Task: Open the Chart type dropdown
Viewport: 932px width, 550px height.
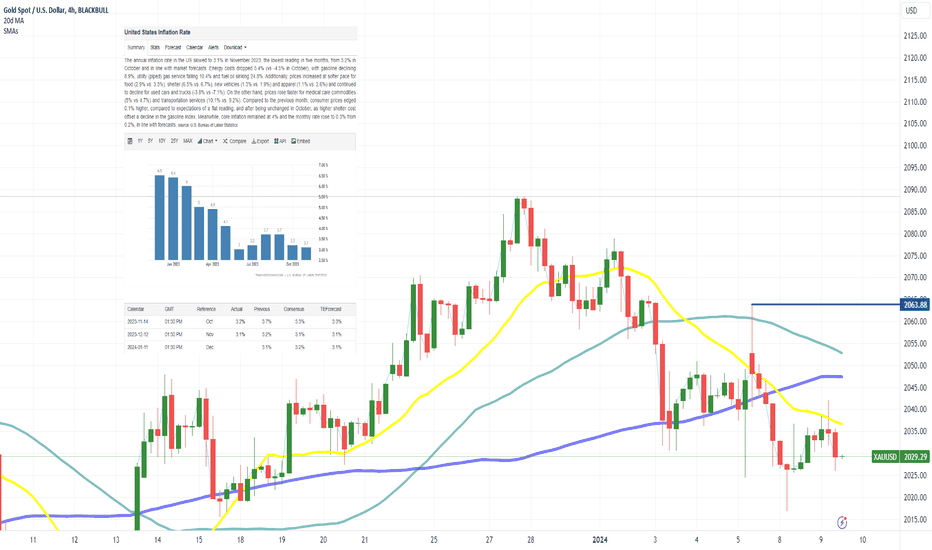Action: (x=207, y=142)
